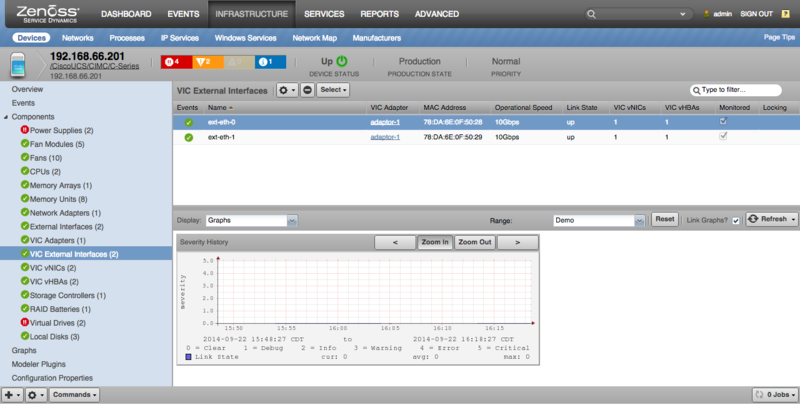Image resolution: width=800 pixels, height=405 pixels.
Task: Switch to the Processes tab
Action: click(x=127, y=38)
